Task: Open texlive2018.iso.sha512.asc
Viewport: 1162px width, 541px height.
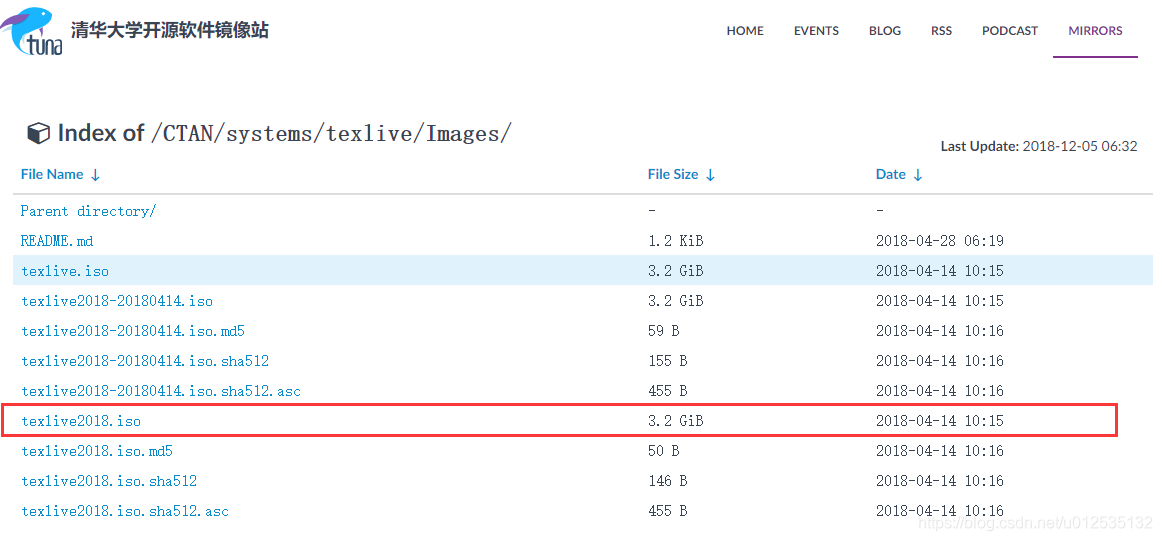Action: click(124, 511)
